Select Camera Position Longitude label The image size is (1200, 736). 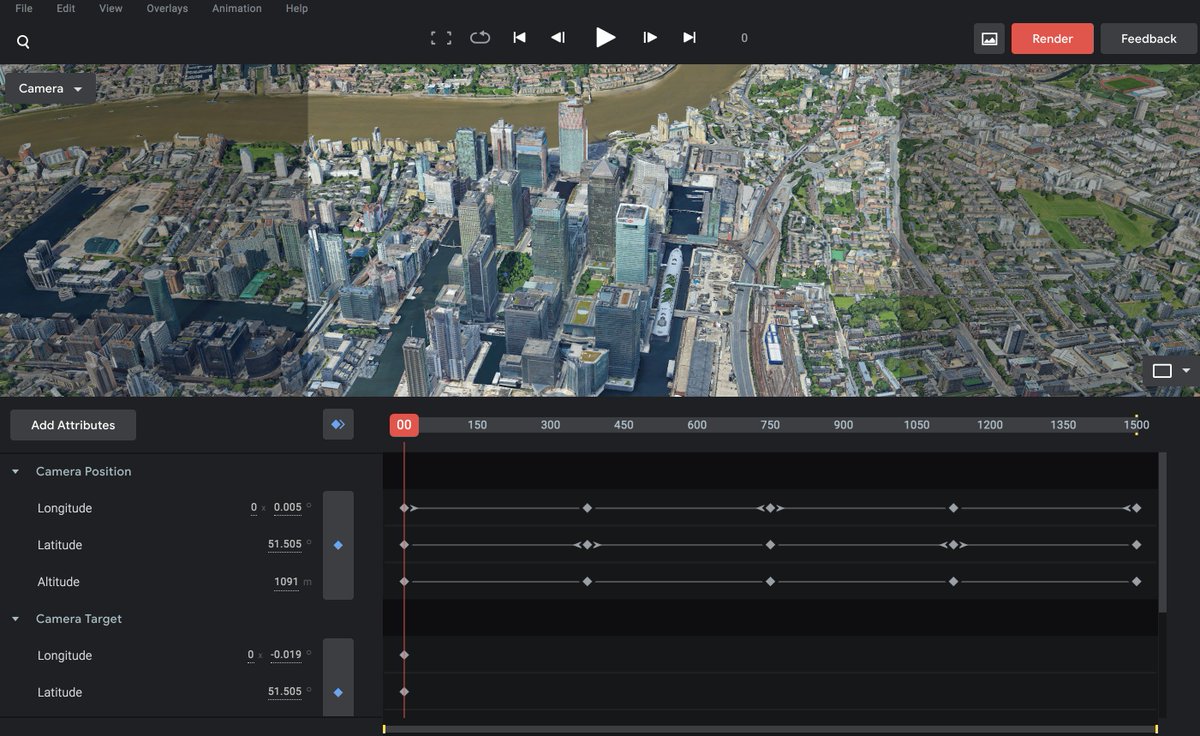(65, 508)
